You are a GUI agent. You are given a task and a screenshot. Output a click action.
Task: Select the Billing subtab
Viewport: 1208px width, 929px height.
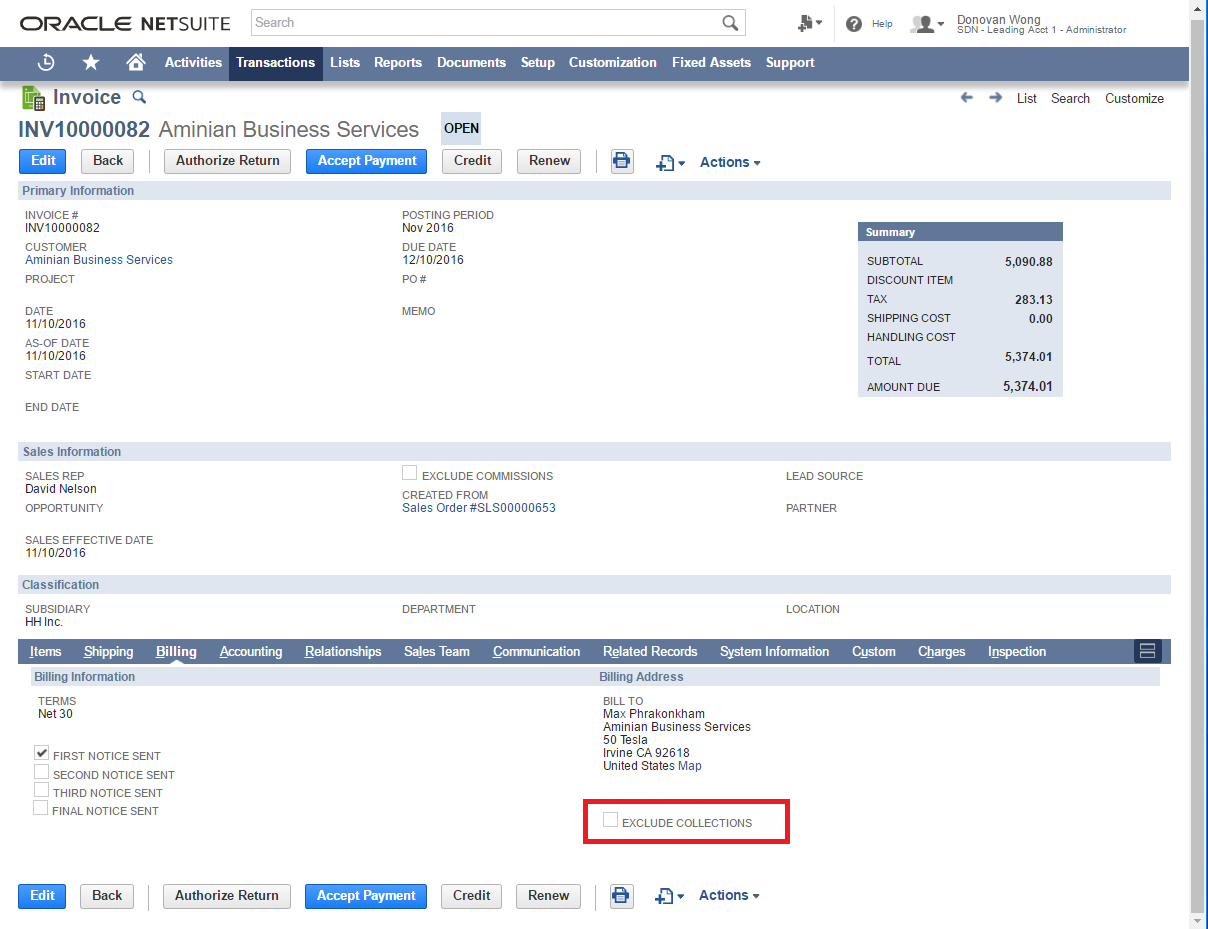point(176,651)
